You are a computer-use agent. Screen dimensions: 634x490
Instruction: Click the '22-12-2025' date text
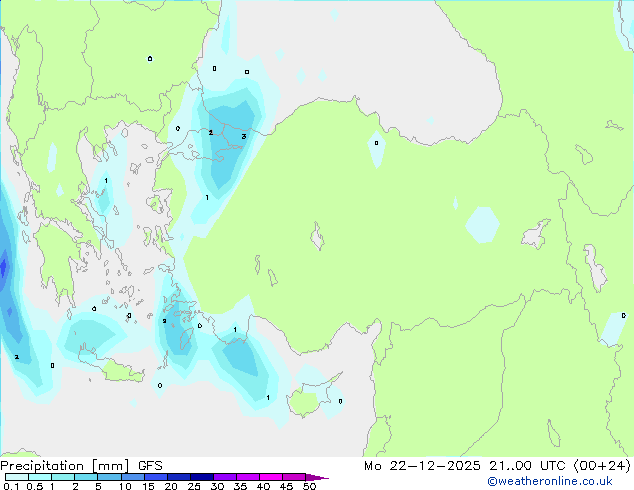(x=435, y=466)
